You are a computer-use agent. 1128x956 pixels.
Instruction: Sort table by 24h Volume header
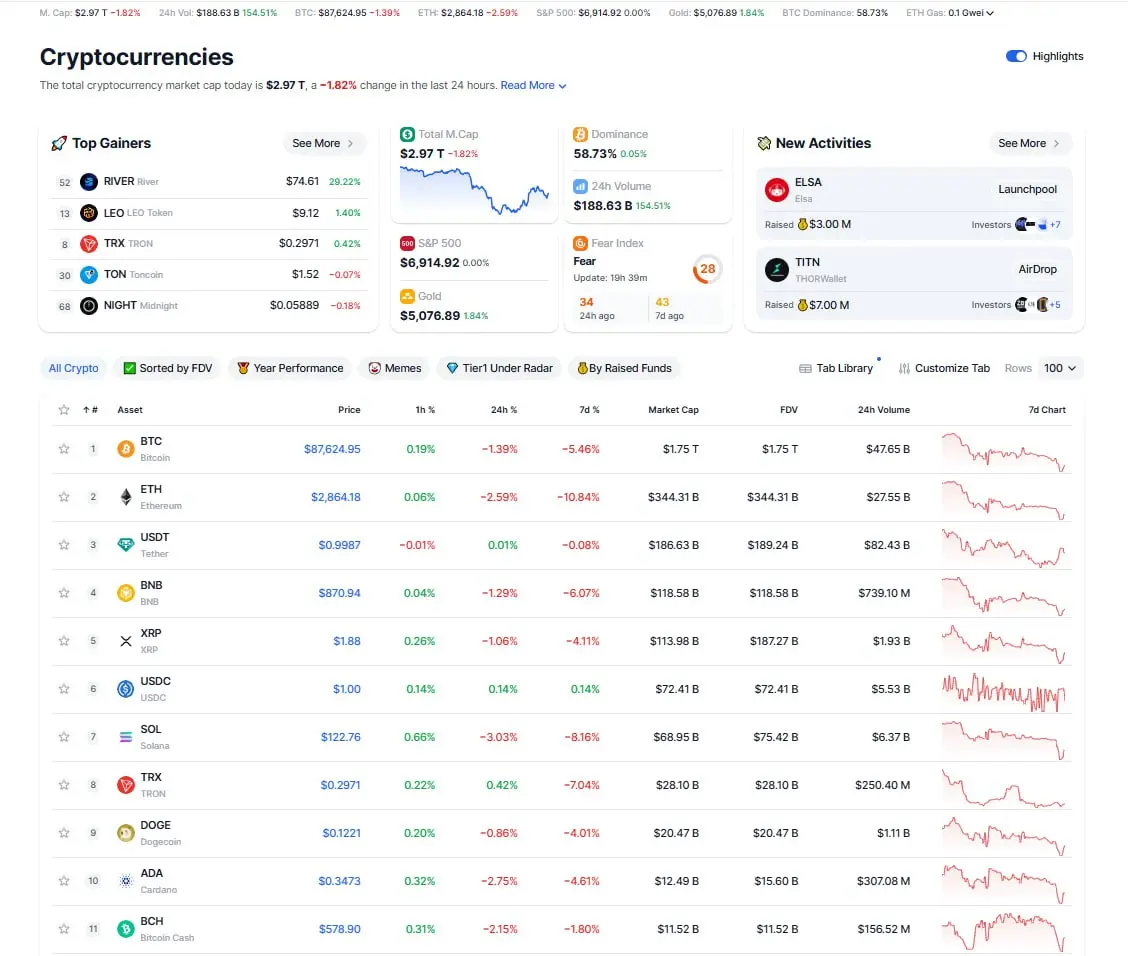pyautogui.click(x=883, y=410)
